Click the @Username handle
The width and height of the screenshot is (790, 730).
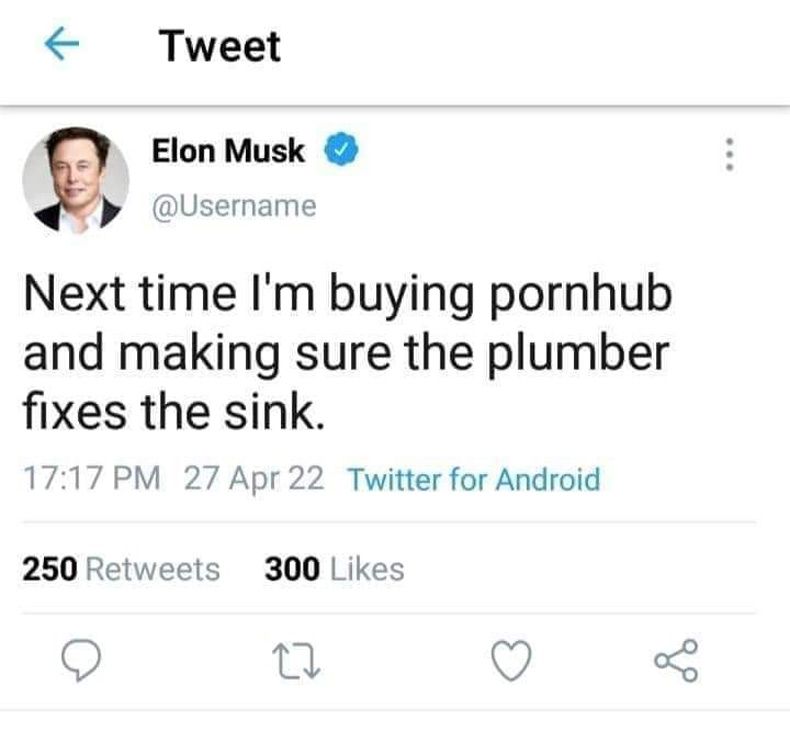[x=233, y=206]
